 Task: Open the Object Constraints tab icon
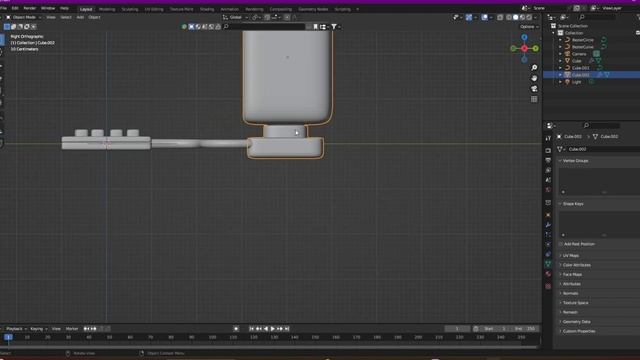548,254
